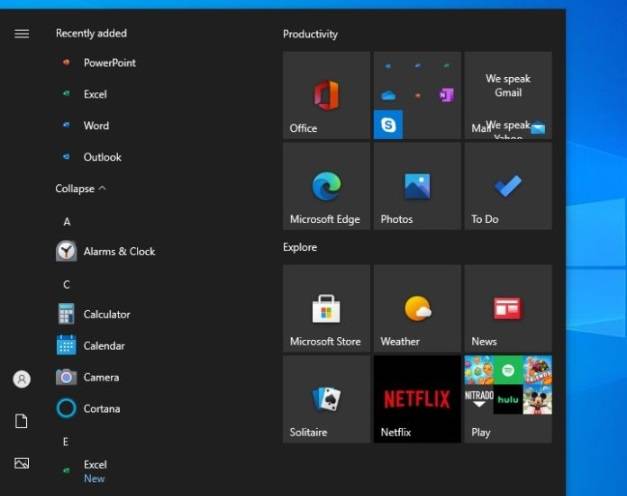
Task: Open Spotify in the Play tile
Action: point(508,370)
